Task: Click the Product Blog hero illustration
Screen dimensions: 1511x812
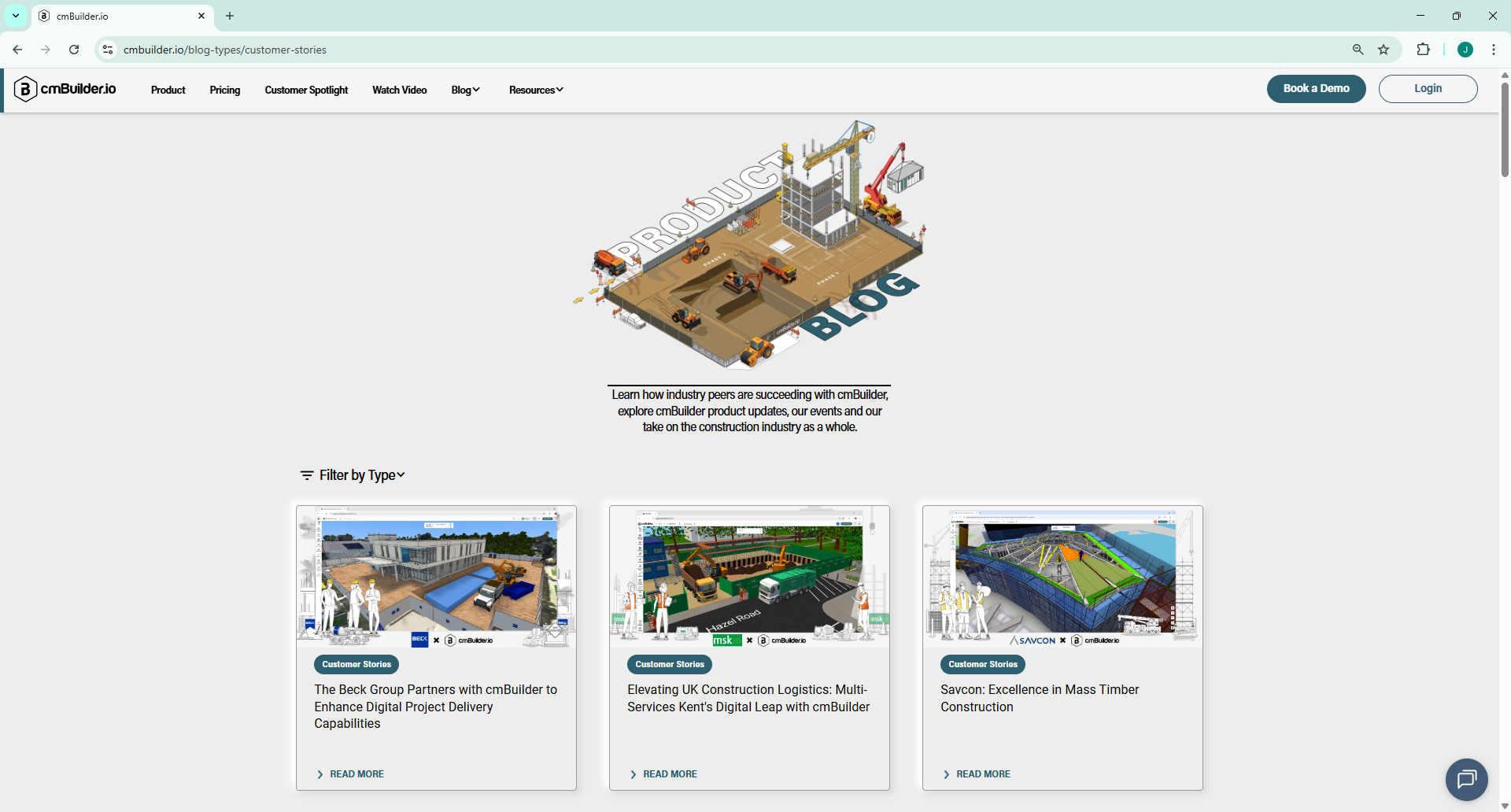Action: point(749,244)
